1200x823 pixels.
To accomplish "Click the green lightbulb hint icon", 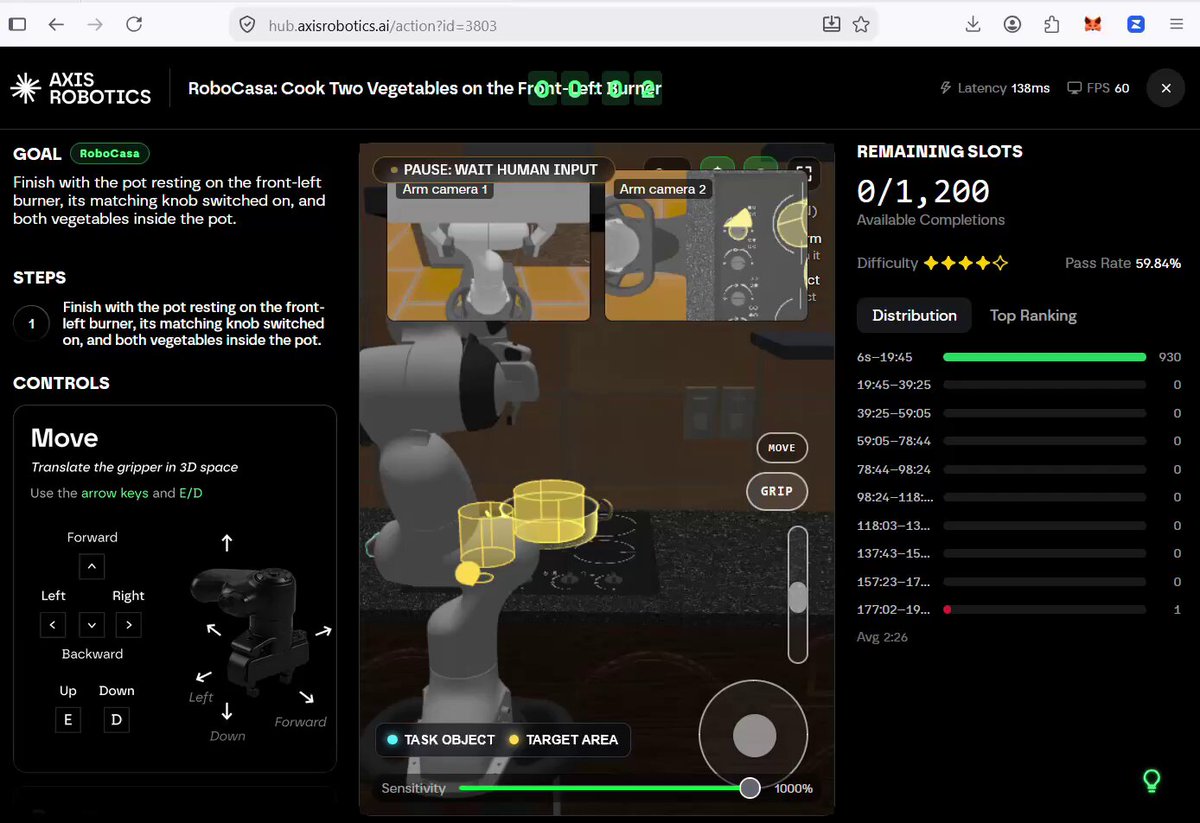I will click(x=1152, y=780).
